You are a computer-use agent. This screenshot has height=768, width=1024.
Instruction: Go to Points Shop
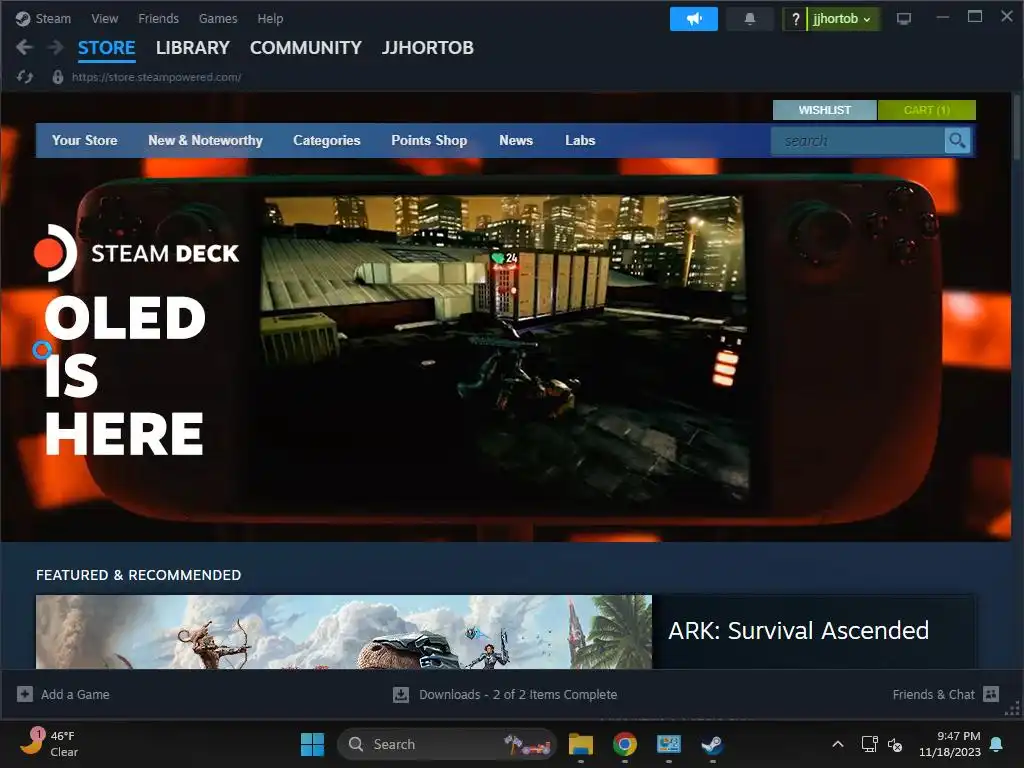429,140
